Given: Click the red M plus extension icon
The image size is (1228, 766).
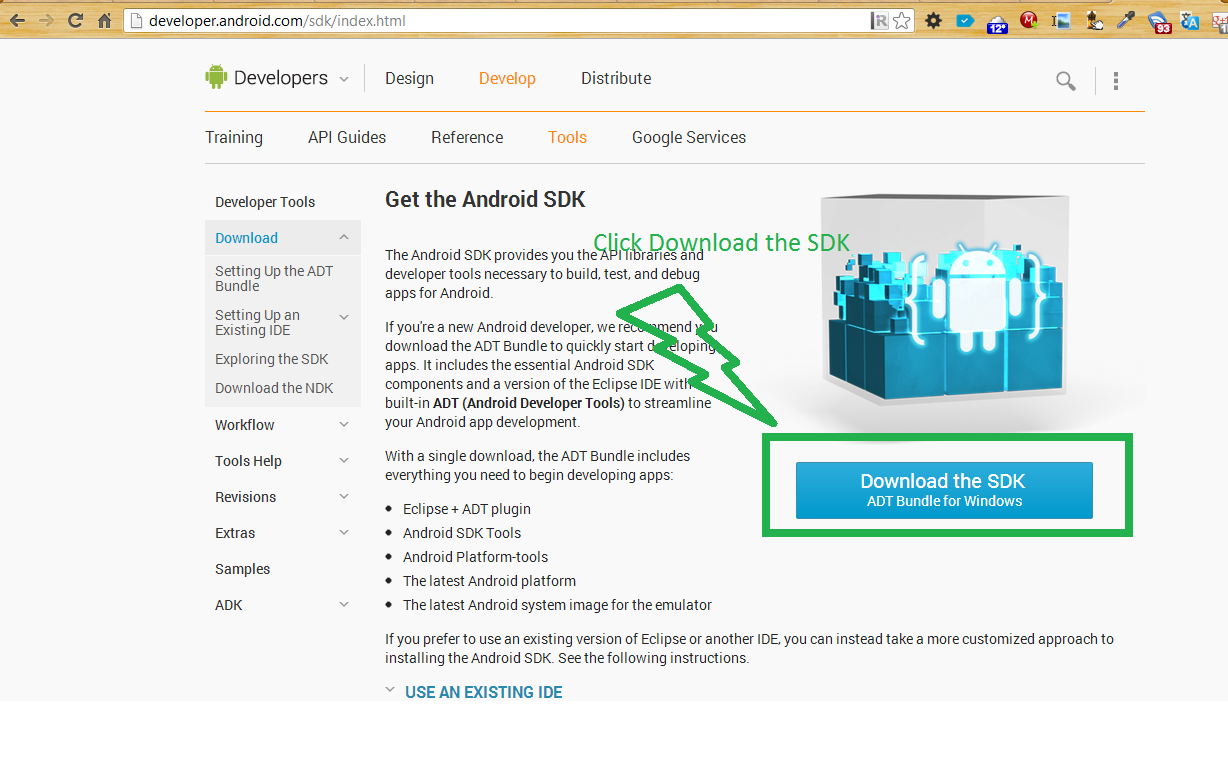Looking at the screenshot, I should 1029,20.
